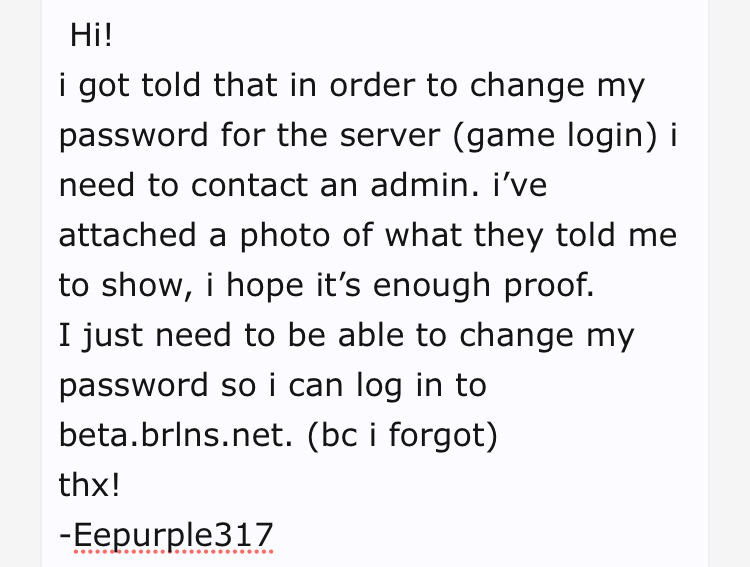The height and width of the screenshot is (567, 750).
Task: Click the word "proof." in the message
Action: [549, 286]
